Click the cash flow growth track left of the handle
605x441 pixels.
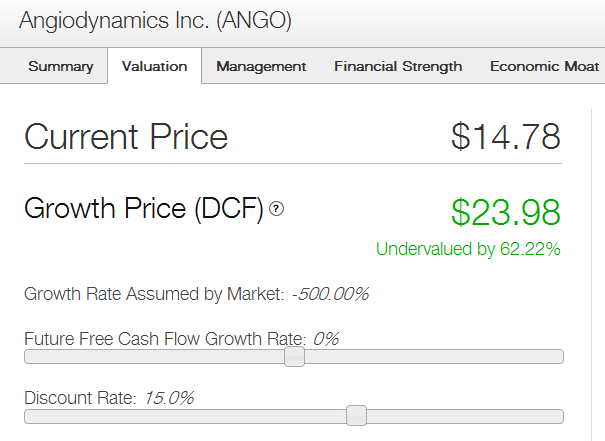[154, 357]
